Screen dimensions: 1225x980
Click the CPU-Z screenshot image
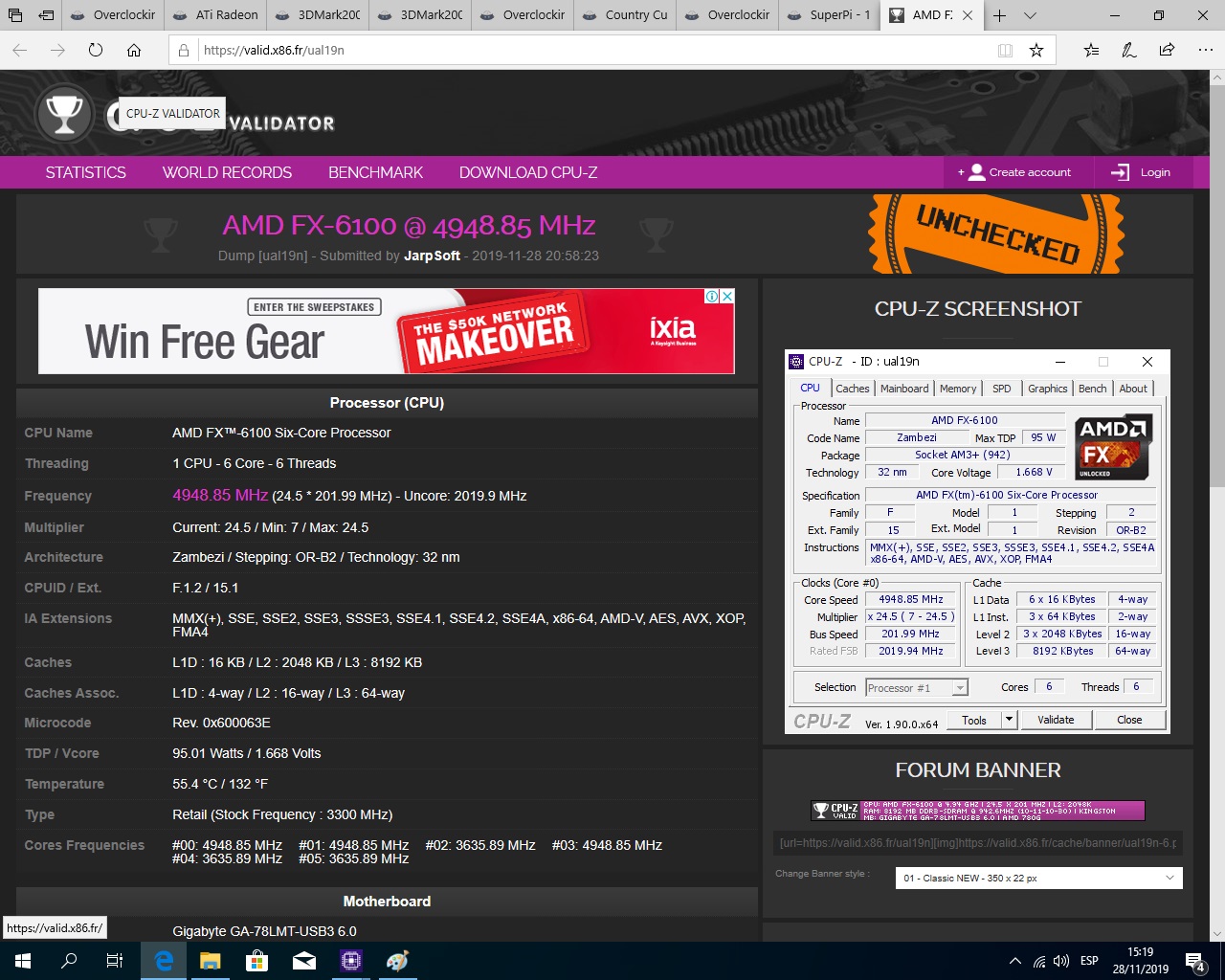[x=977, y=542]
